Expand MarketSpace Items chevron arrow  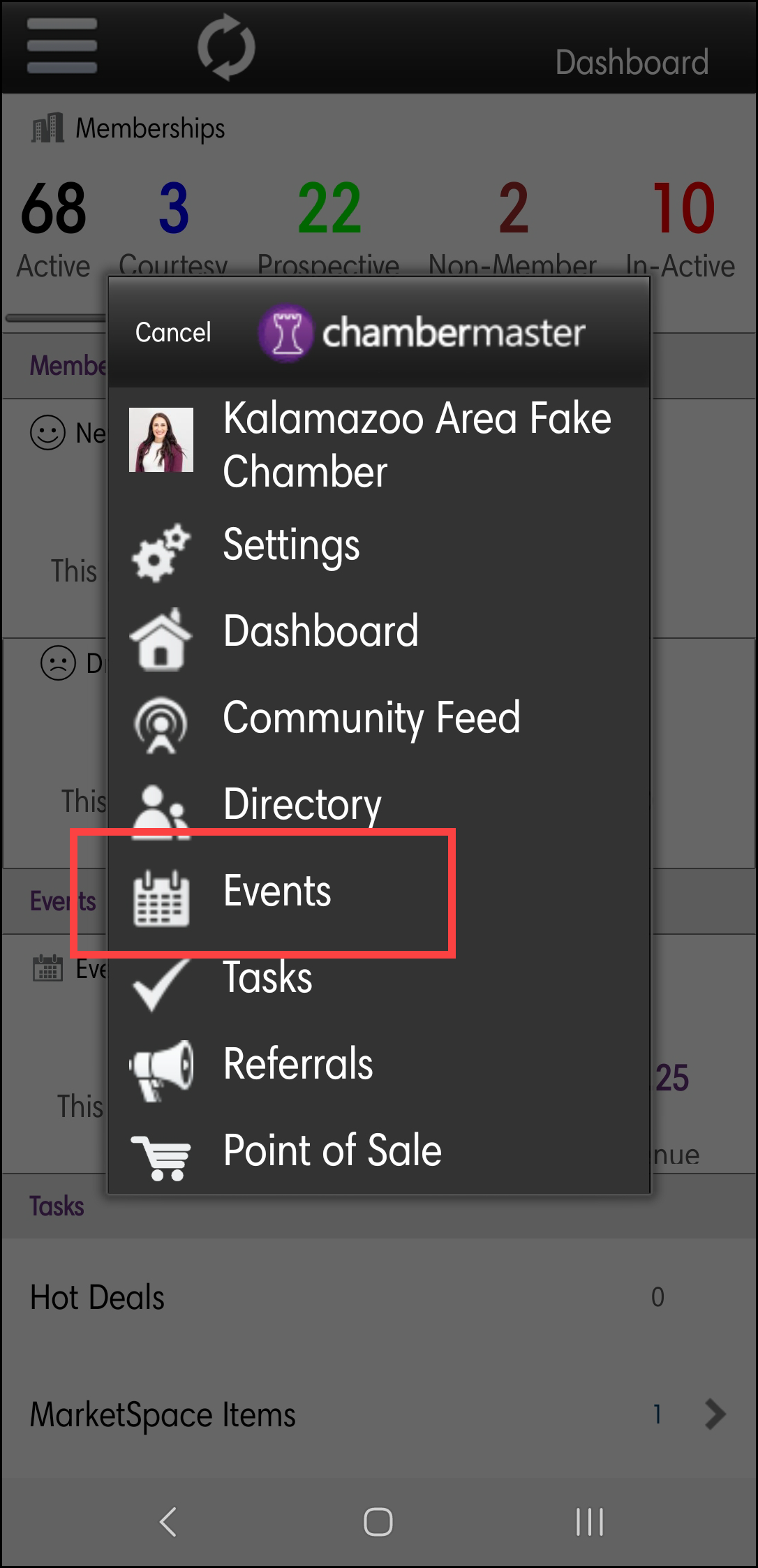715,1414
